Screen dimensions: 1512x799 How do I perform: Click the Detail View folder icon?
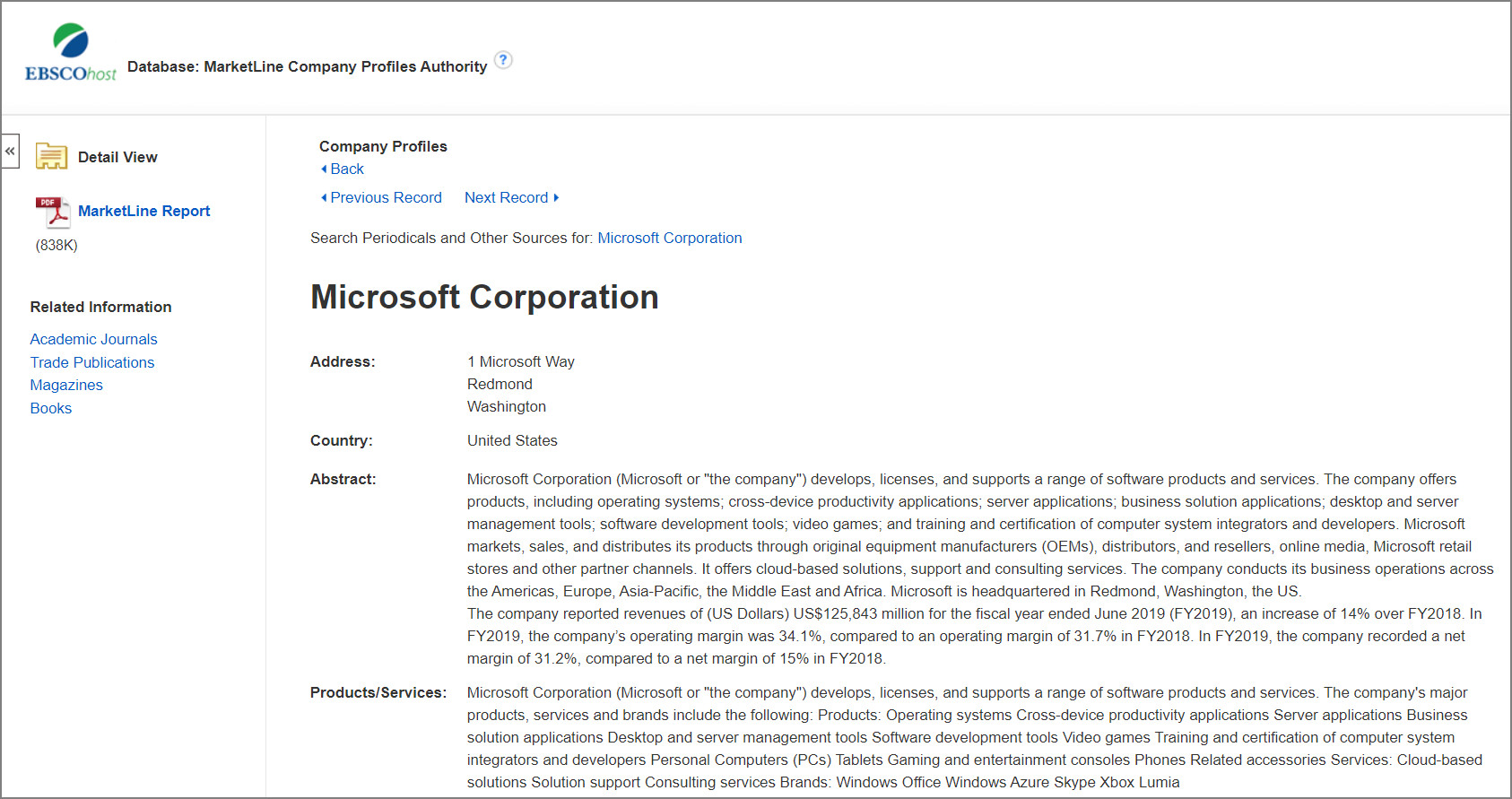pos(51,156)
